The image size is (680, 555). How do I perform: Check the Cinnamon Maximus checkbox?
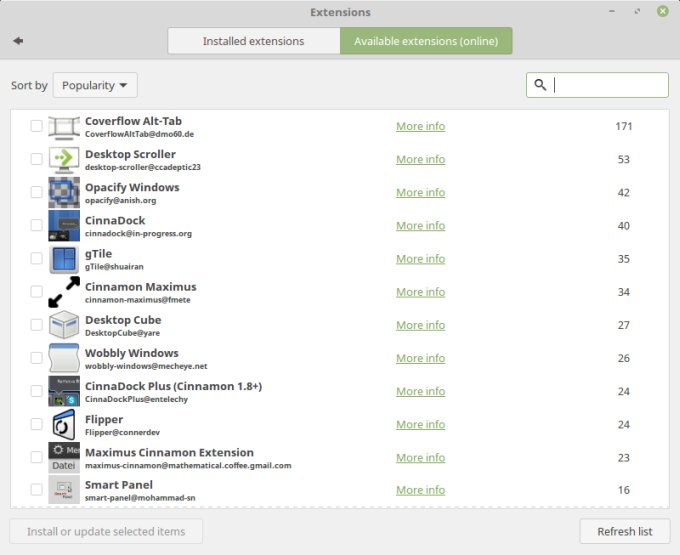point(36,292)
